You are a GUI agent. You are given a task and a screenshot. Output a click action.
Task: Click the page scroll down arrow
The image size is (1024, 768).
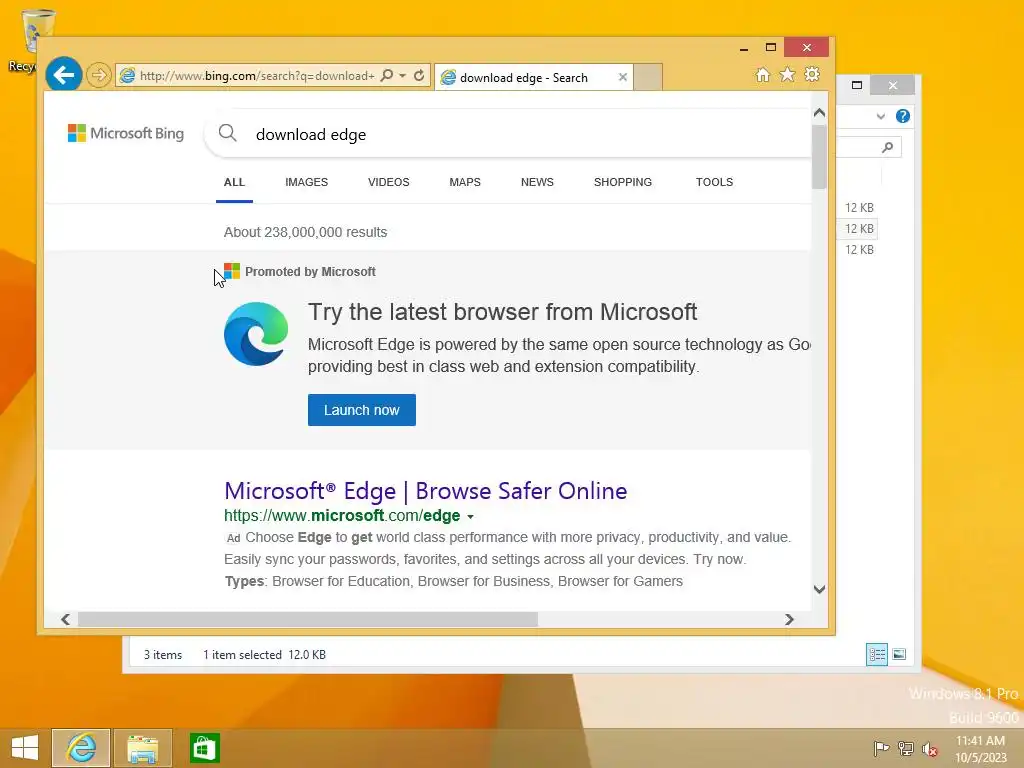point(820,590)
